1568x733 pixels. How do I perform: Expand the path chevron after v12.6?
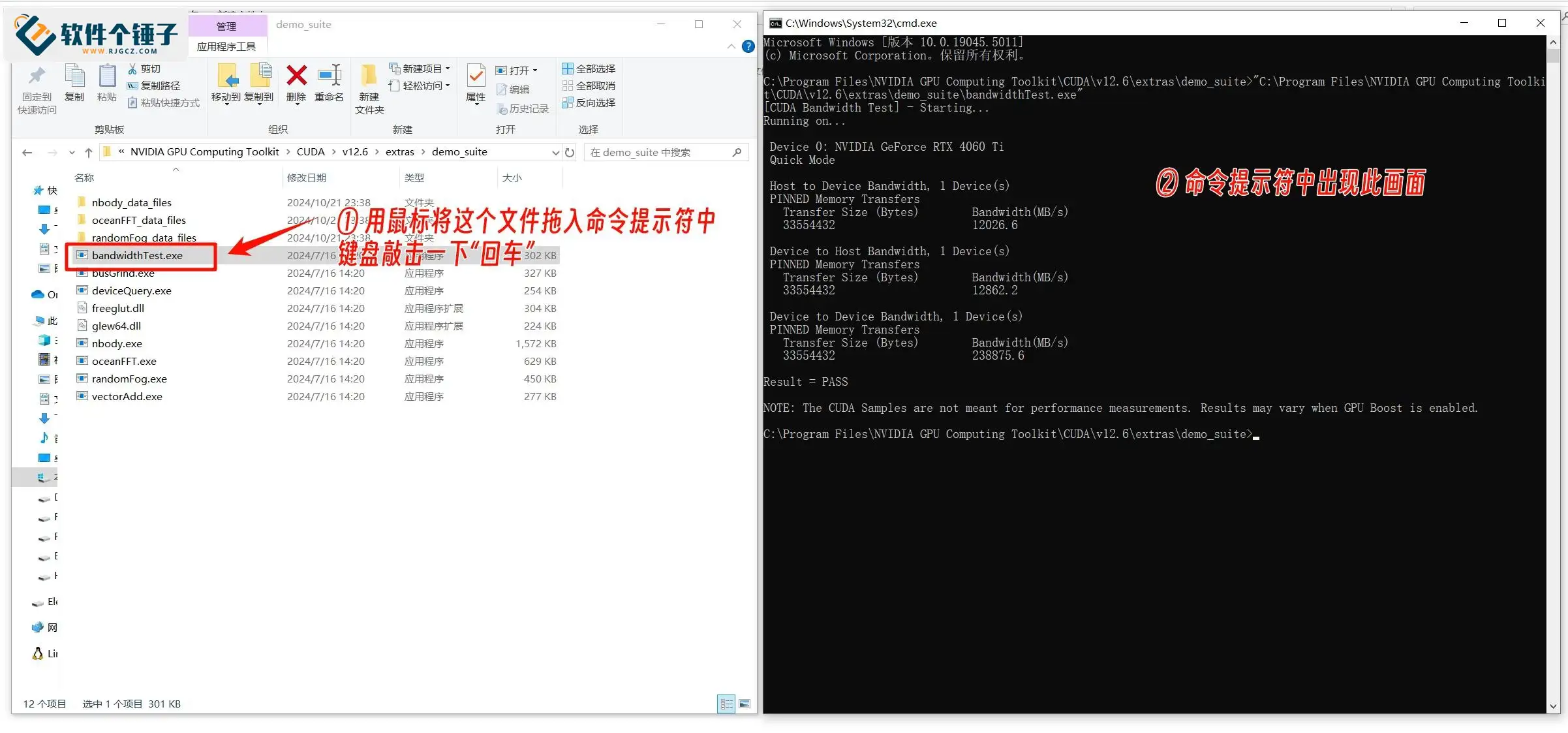click(377, 152)
